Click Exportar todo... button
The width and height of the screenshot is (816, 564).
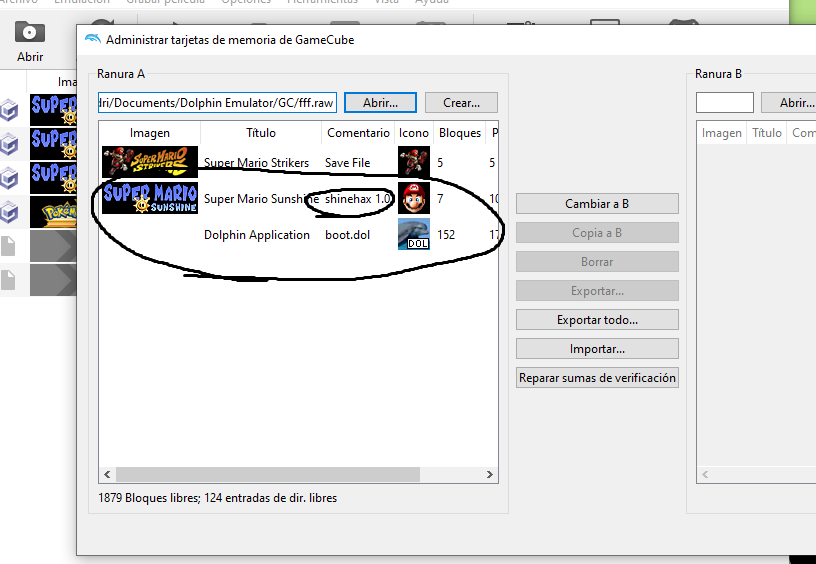pos(597,319)
